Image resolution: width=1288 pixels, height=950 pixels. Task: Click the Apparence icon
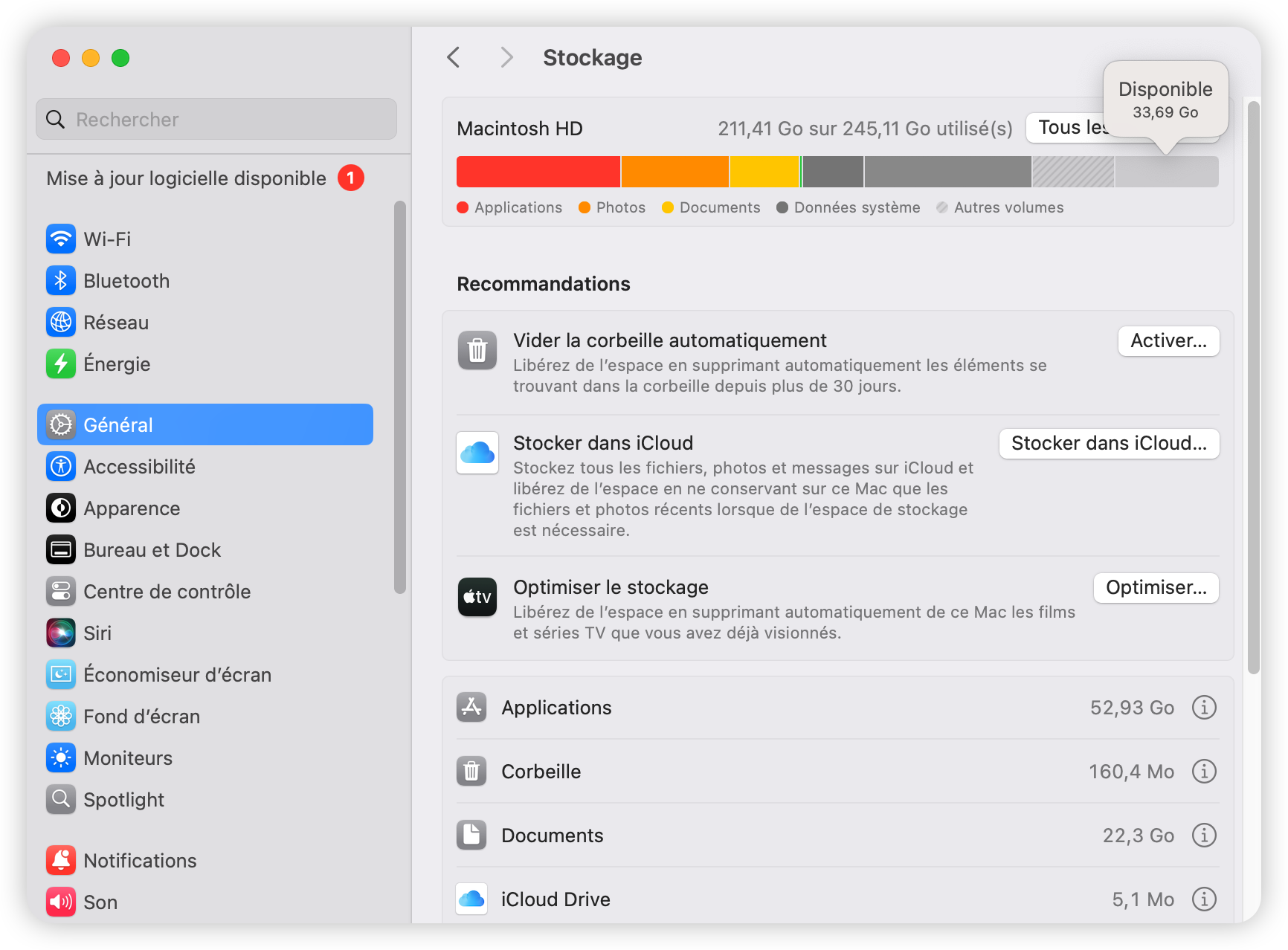pyautogui.click(x=61, y=508)
